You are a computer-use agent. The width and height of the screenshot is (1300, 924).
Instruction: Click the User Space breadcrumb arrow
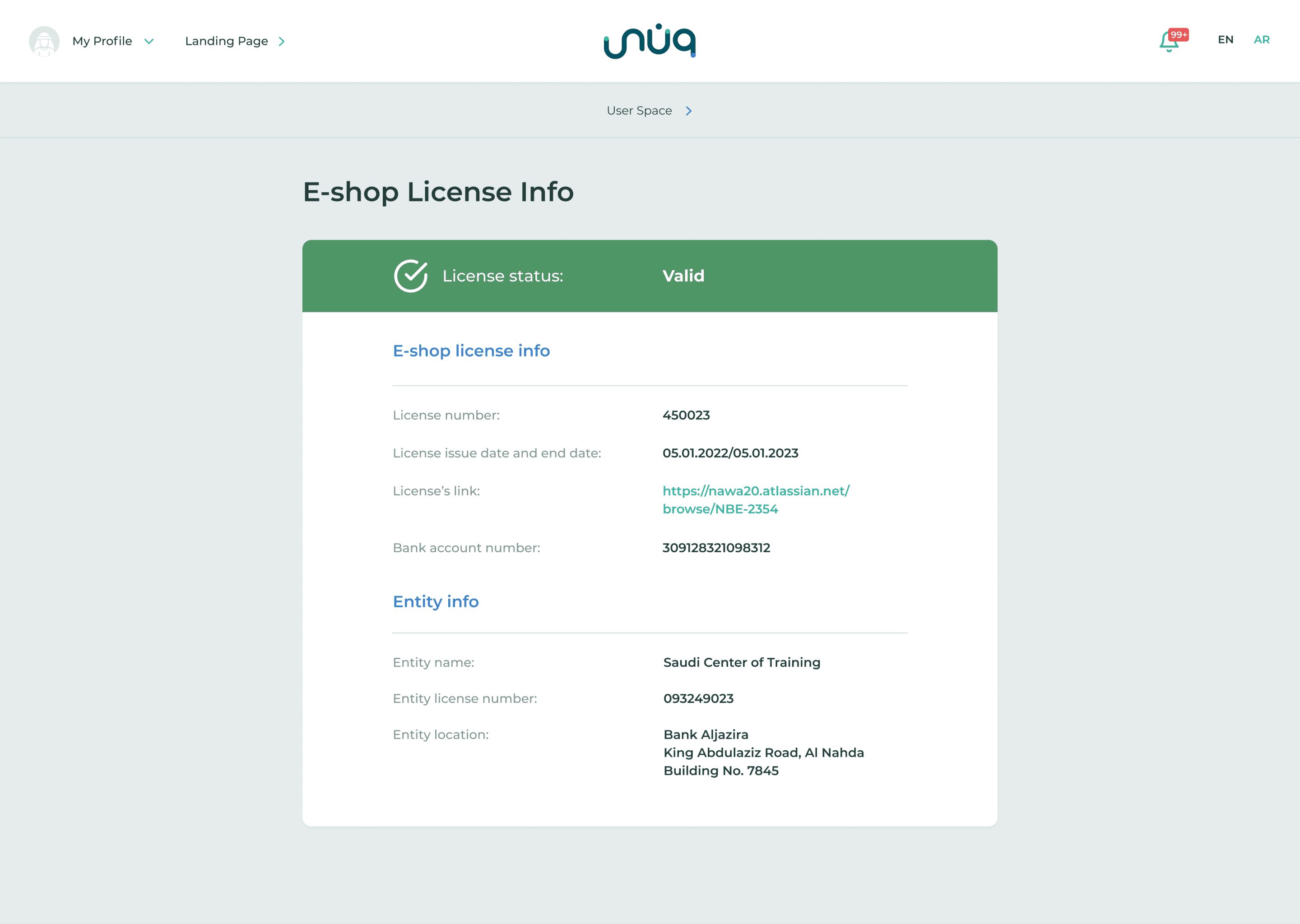(x=689, y=111)
